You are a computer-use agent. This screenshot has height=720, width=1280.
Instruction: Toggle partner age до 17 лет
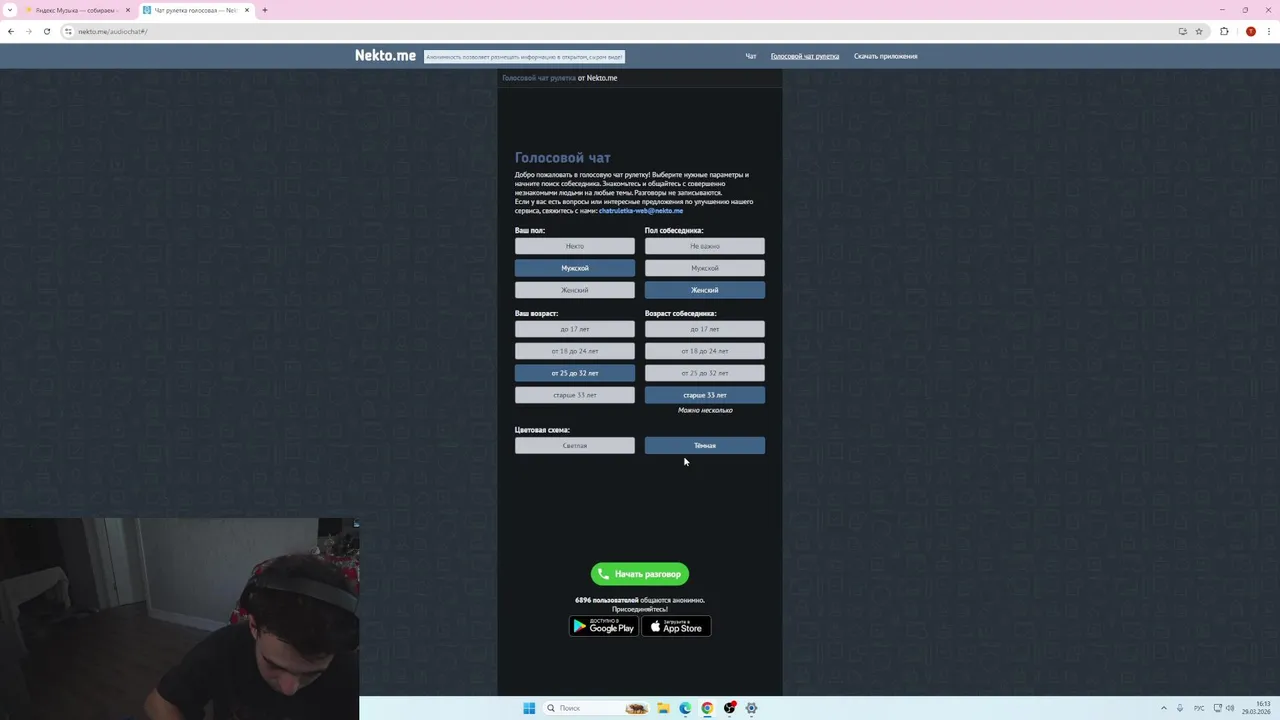(x=705, y=329)
